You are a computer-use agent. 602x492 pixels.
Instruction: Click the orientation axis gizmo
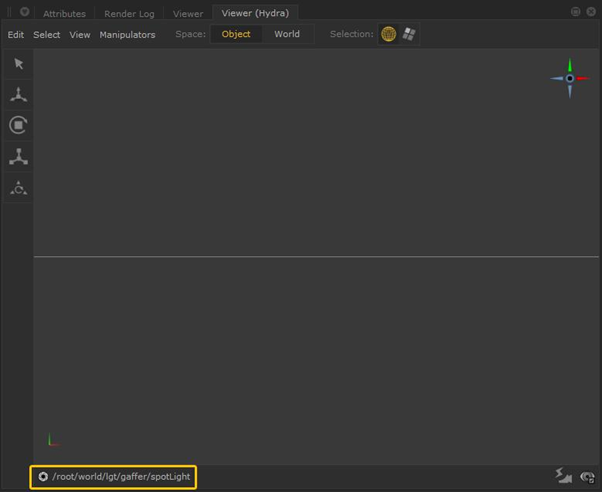570,78
